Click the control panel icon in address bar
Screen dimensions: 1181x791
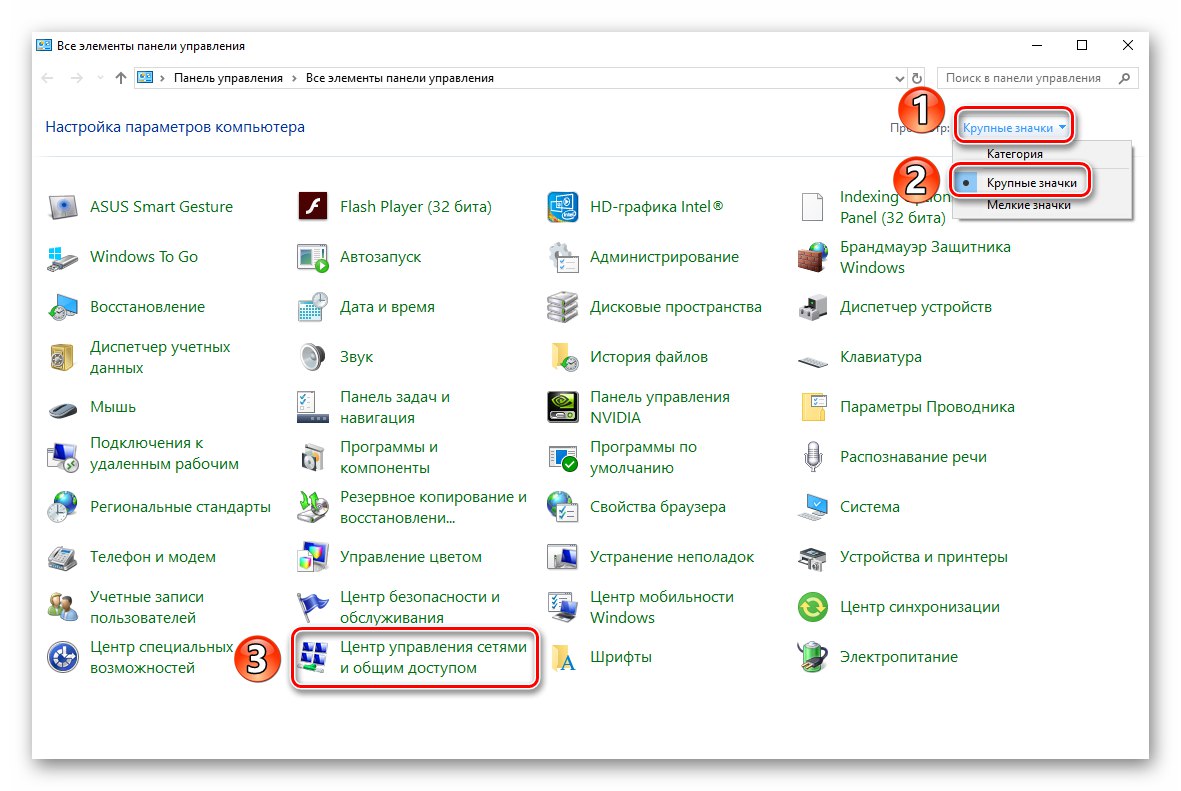click(145, 78)
